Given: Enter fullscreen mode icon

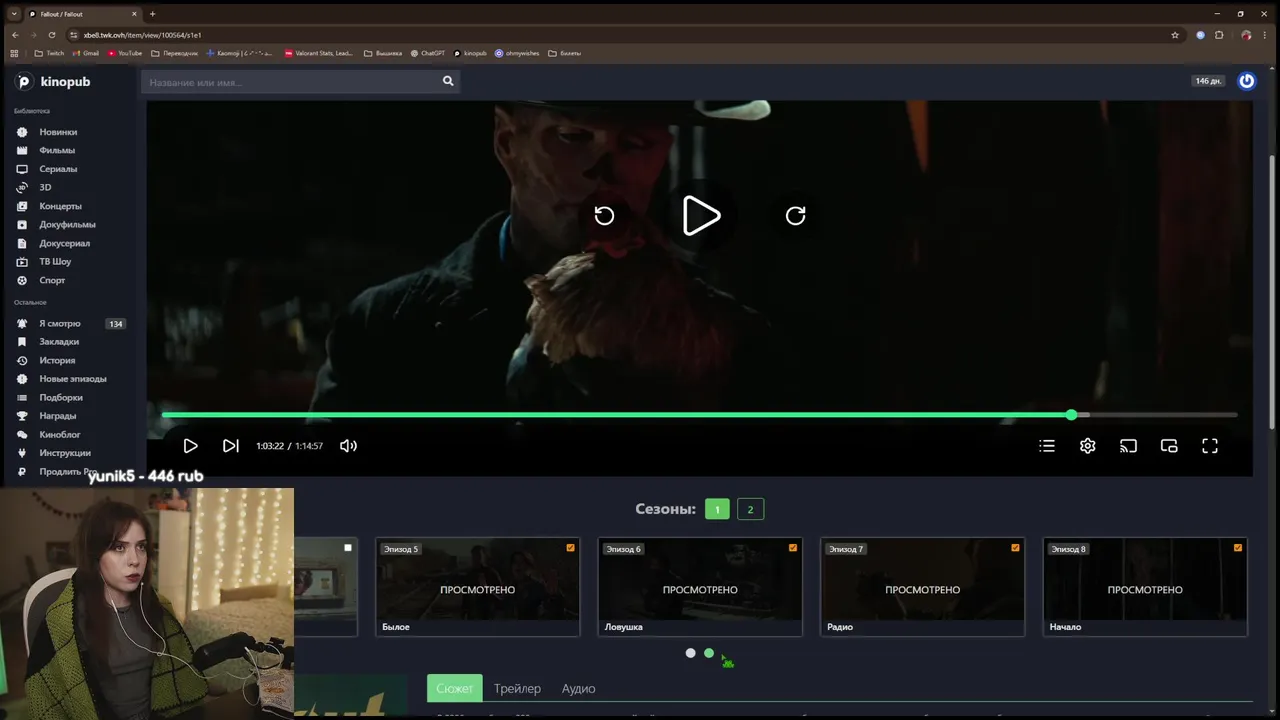Looking at the screenshot, I should coord(1210,446).
